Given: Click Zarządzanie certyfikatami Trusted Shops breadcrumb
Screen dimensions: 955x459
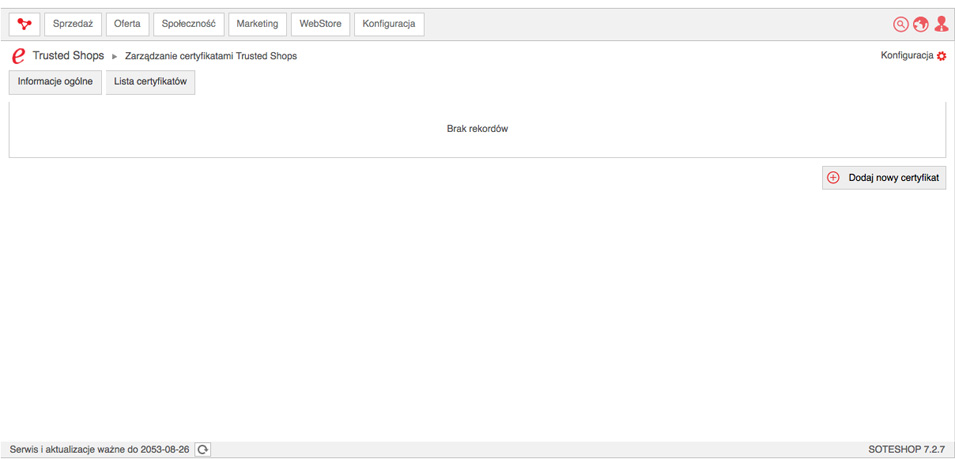Looking at the screenshot, I should [x=211, y=56].
